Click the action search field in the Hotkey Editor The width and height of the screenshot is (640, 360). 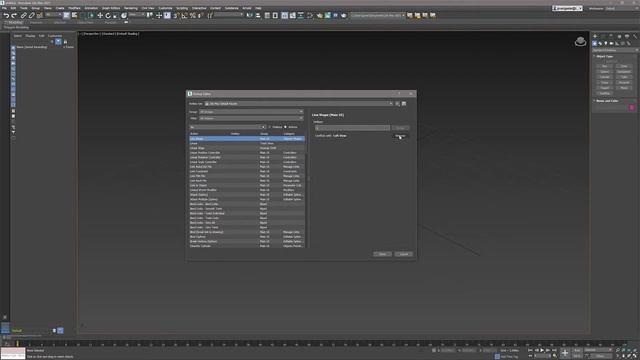[227, 127]
